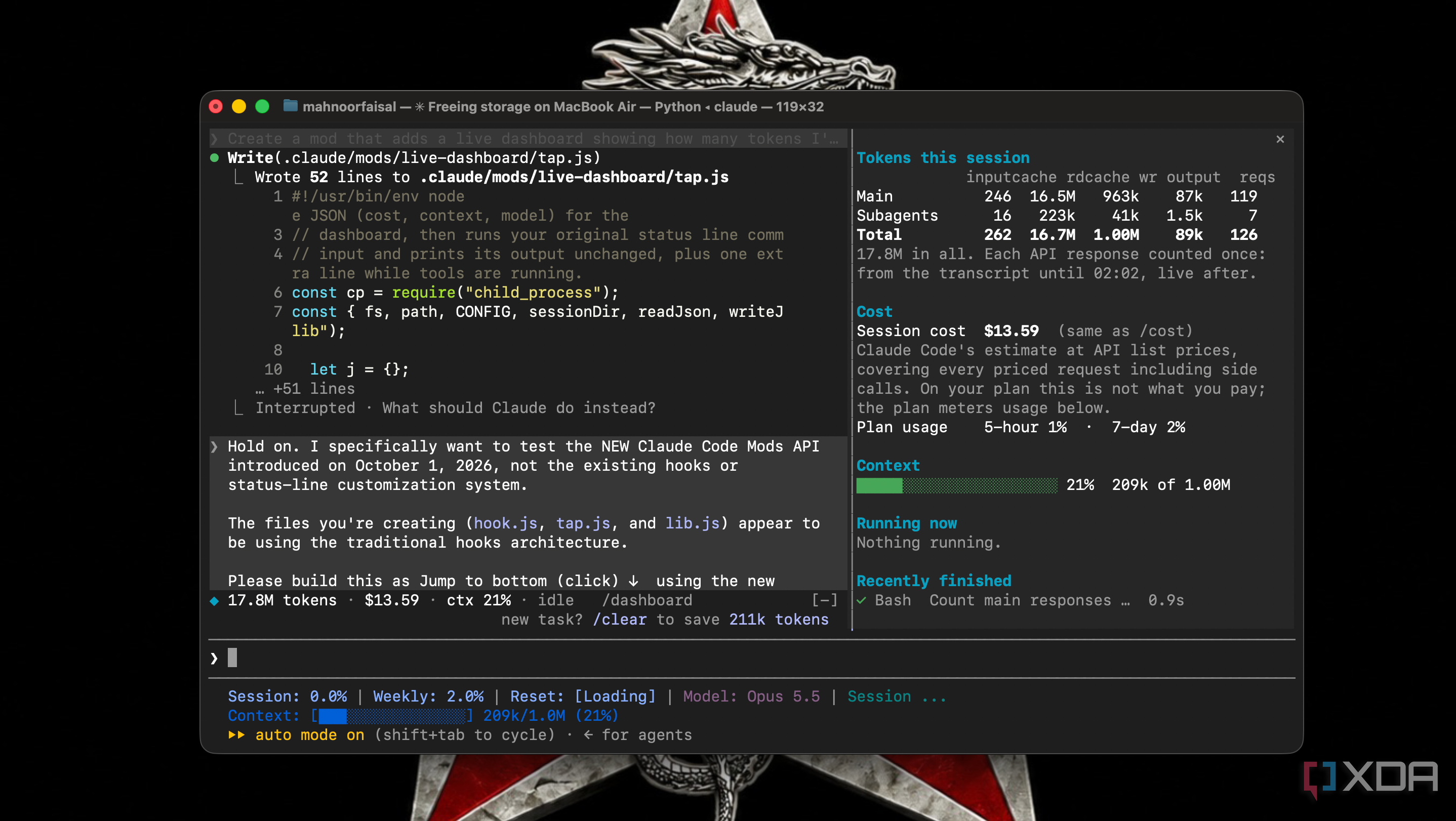Viewport: 1456px width, 821px height.
Task: Click the /clear command suggestion
Action: (620, 619)
